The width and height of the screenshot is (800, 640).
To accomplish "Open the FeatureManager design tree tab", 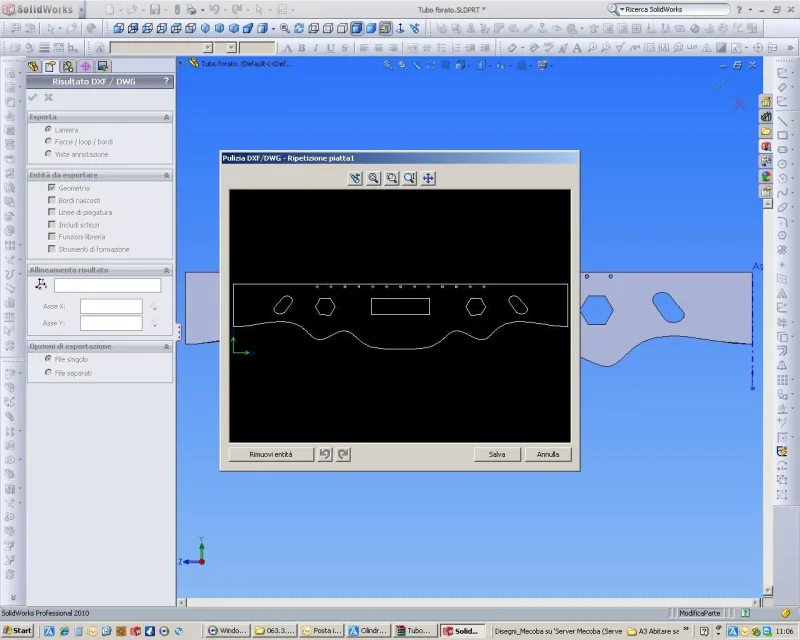I will [x=33, y=66].
